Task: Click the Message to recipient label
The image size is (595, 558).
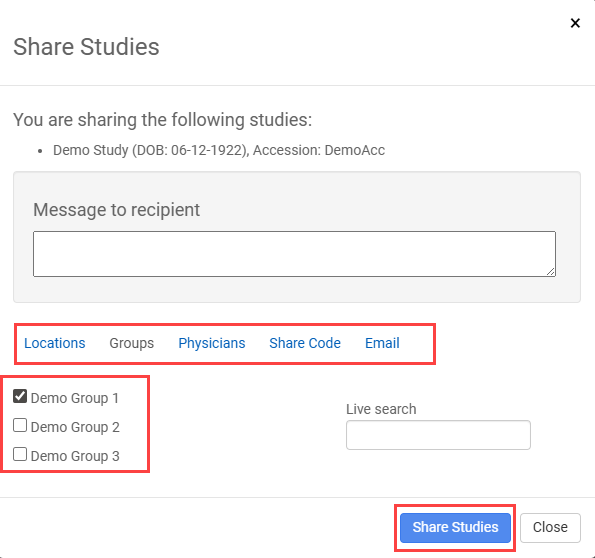Action: tap(116, 210)
